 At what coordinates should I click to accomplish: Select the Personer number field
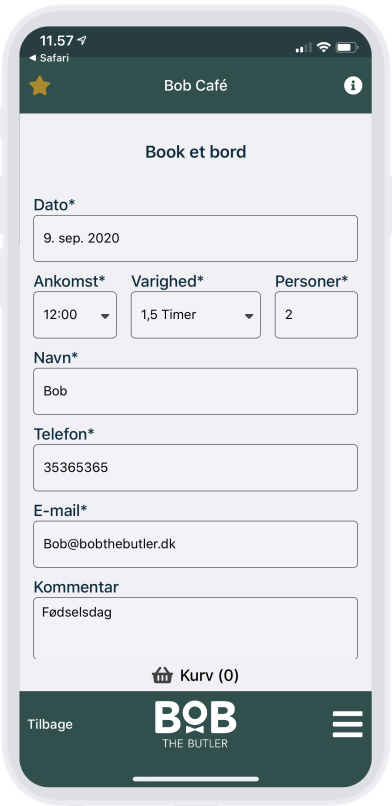click(316, 315)
